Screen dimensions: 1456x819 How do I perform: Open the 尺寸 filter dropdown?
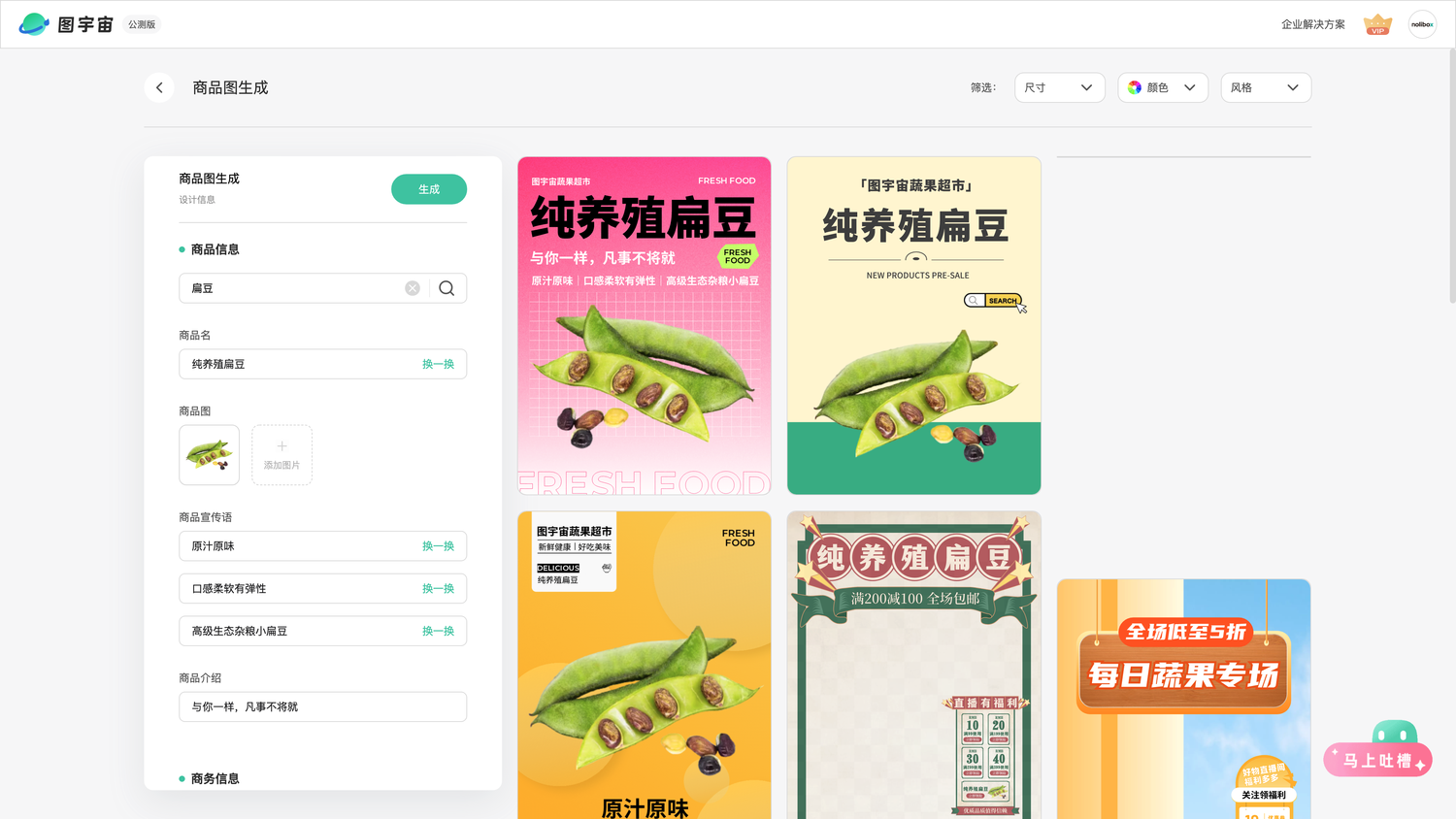pos(1059,87)
